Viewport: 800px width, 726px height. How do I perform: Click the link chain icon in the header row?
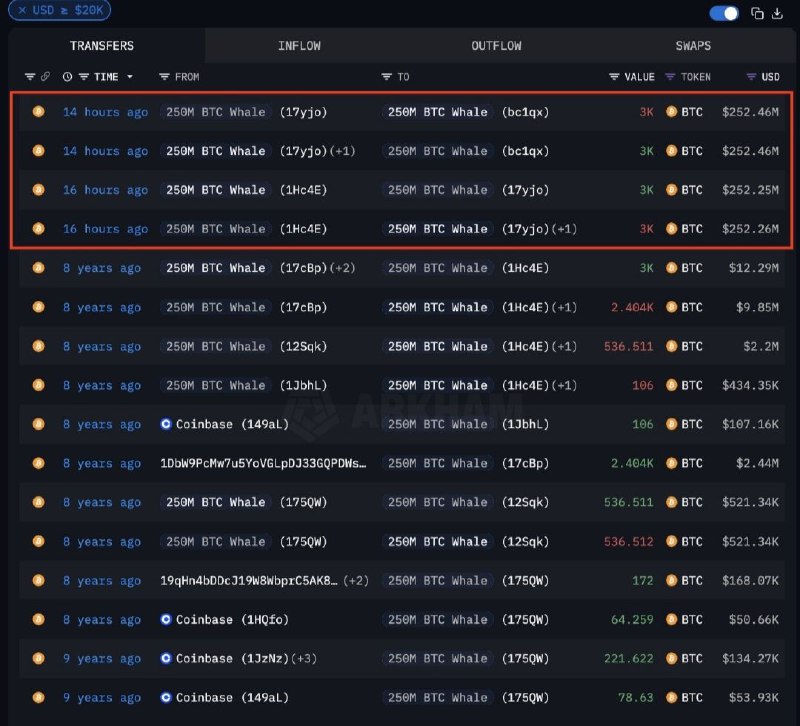click(x=45, y=77)
